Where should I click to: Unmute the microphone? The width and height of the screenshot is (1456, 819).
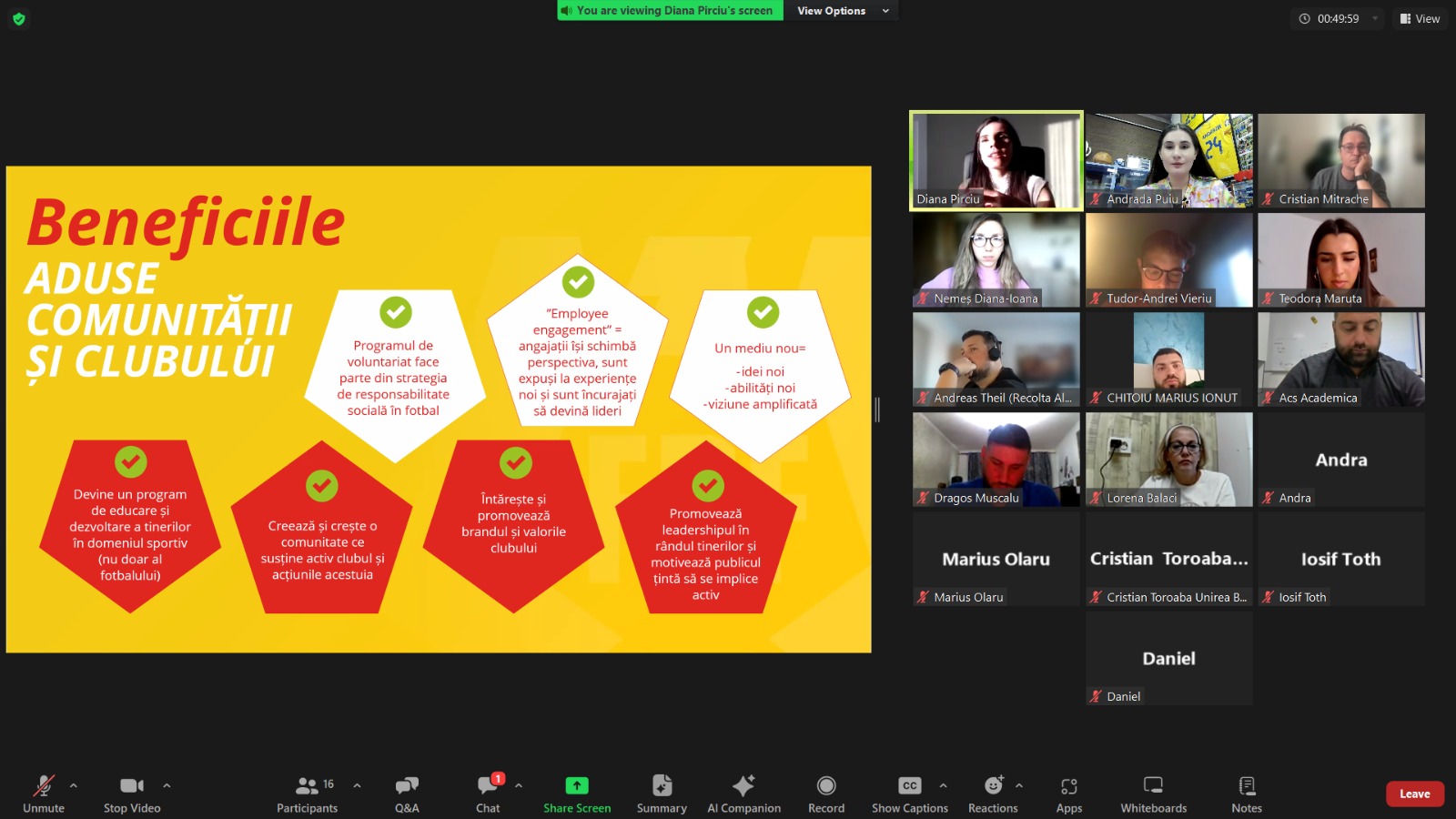43,793
